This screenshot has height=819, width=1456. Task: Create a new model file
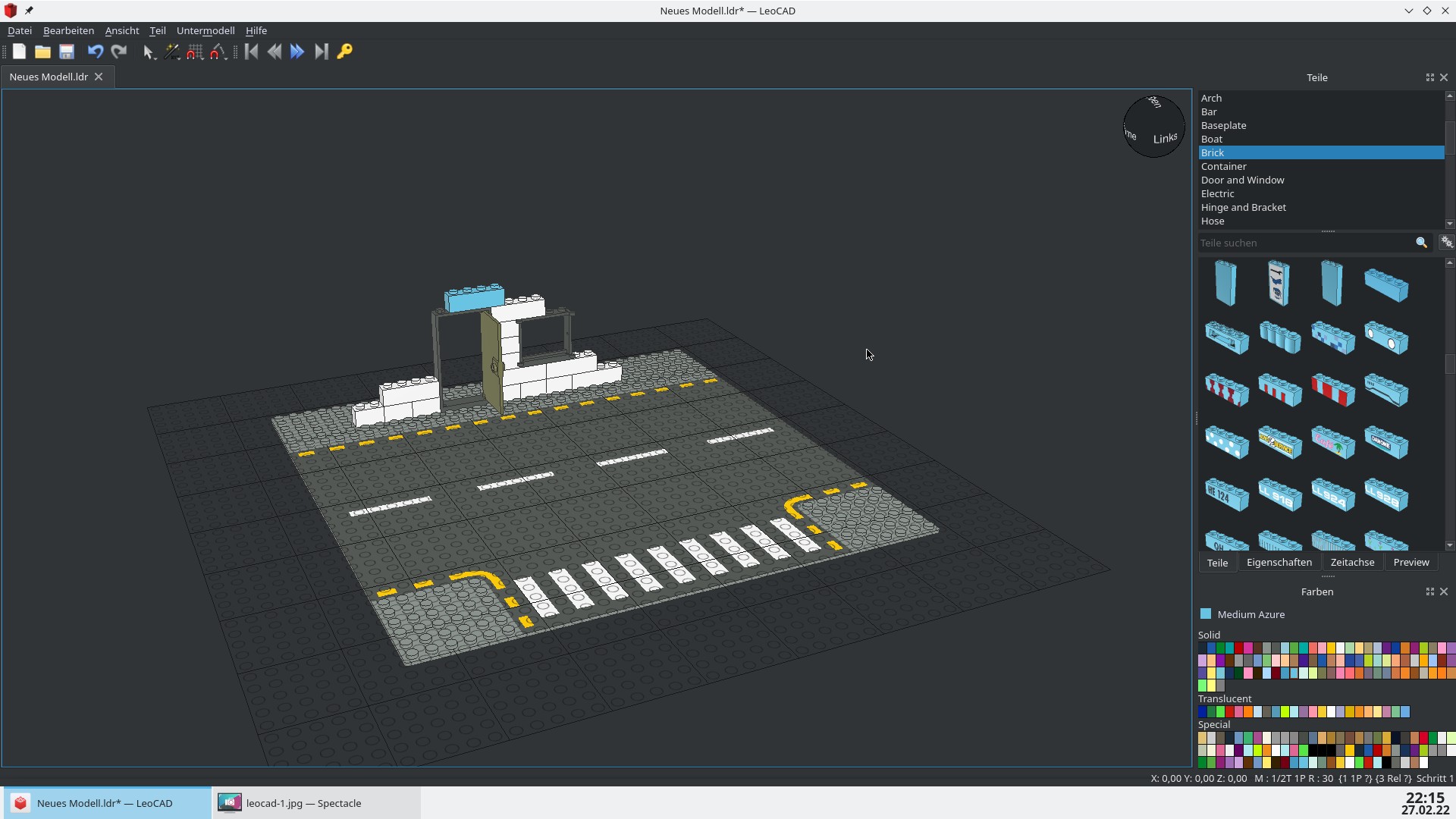pos(19,52)
